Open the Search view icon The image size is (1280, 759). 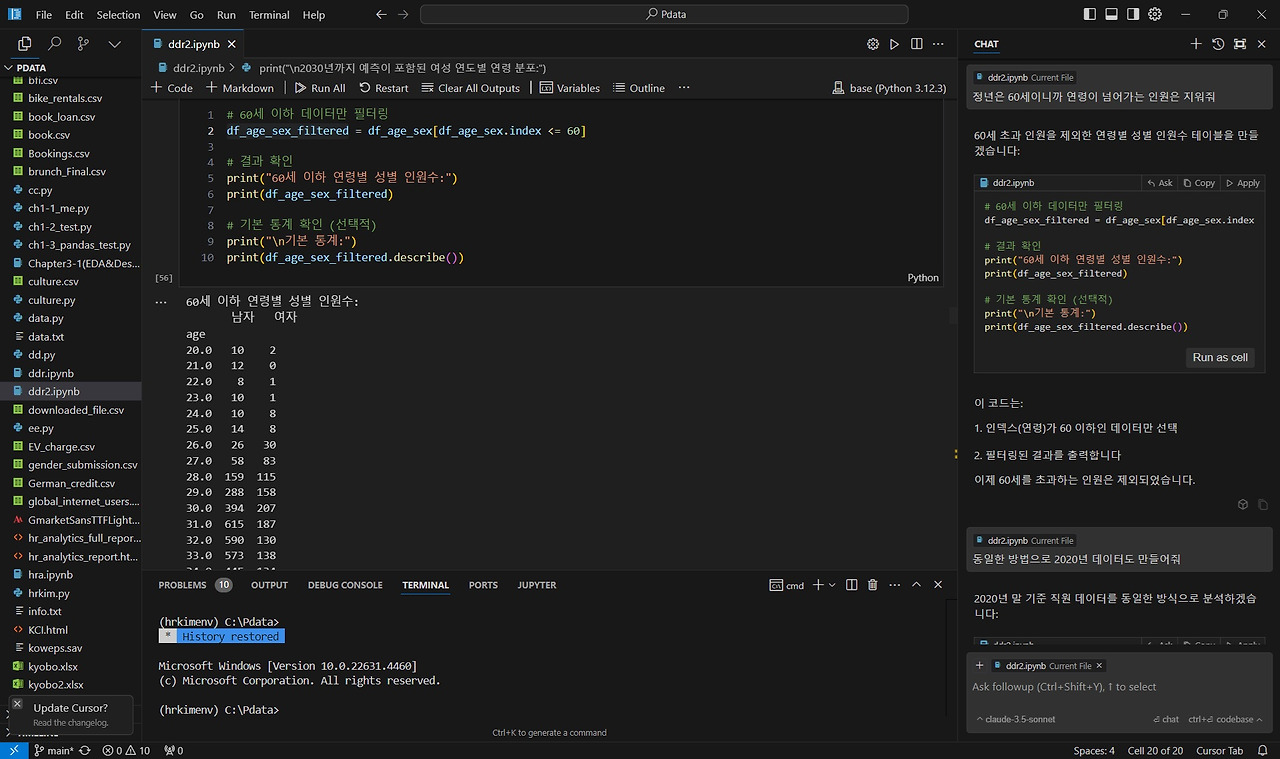[x=55, y=44]
